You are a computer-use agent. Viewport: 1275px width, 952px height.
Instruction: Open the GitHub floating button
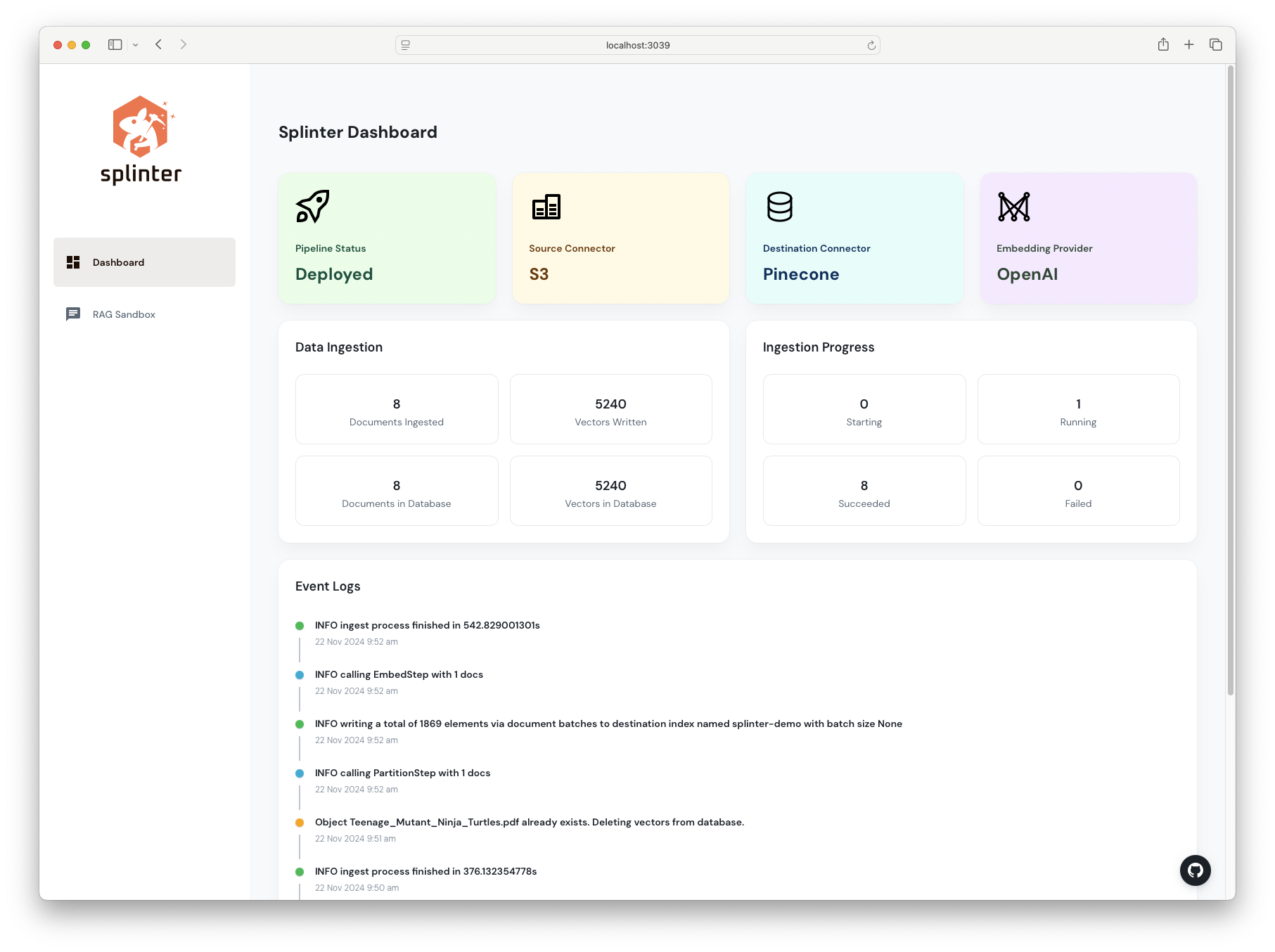point(1195,870)
